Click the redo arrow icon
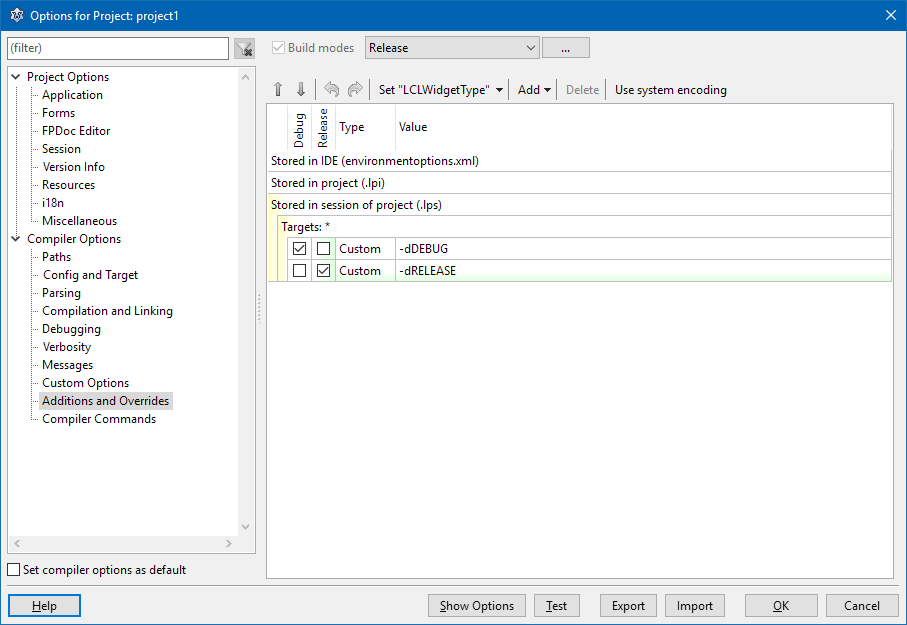The image size is (907, 625). (354, 90)
